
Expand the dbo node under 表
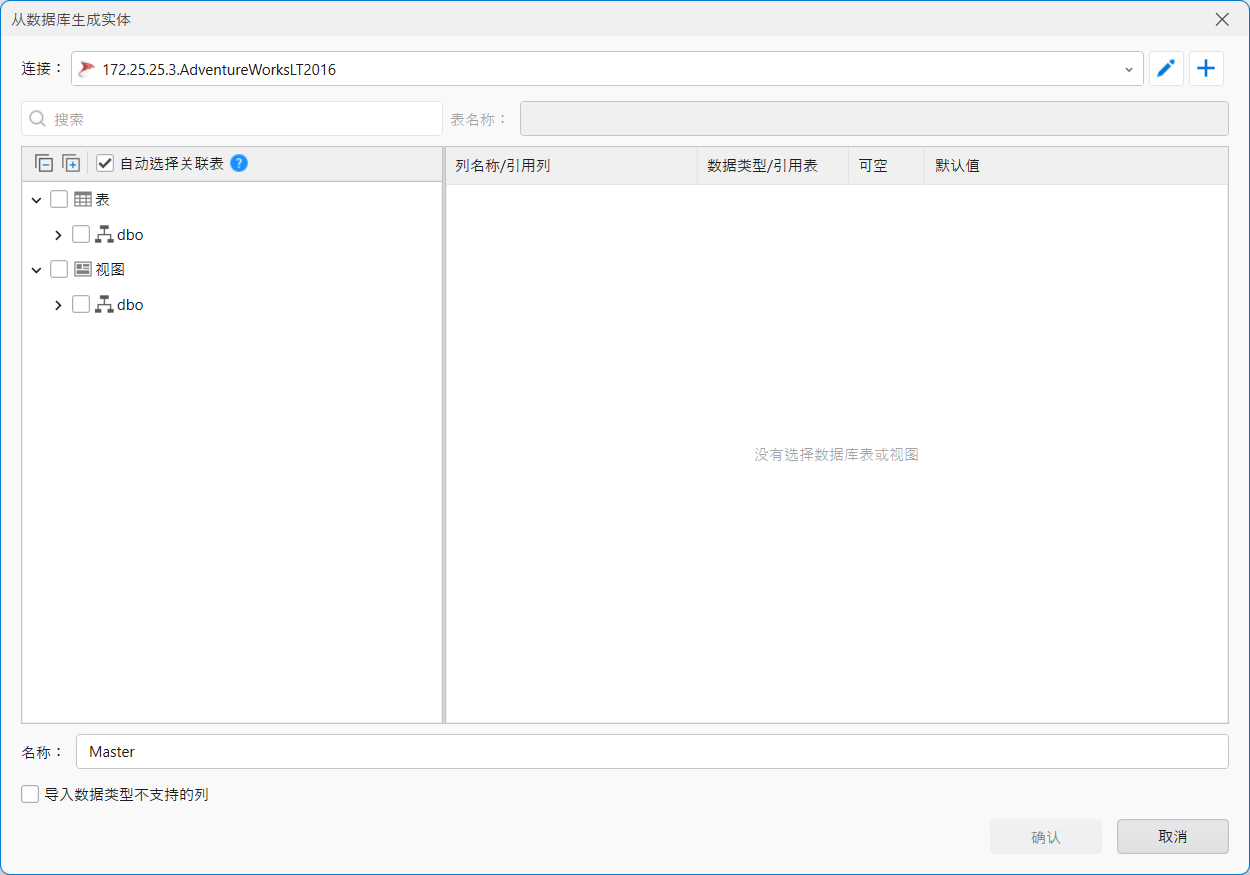pyautogui.click(x=58, y=234)
